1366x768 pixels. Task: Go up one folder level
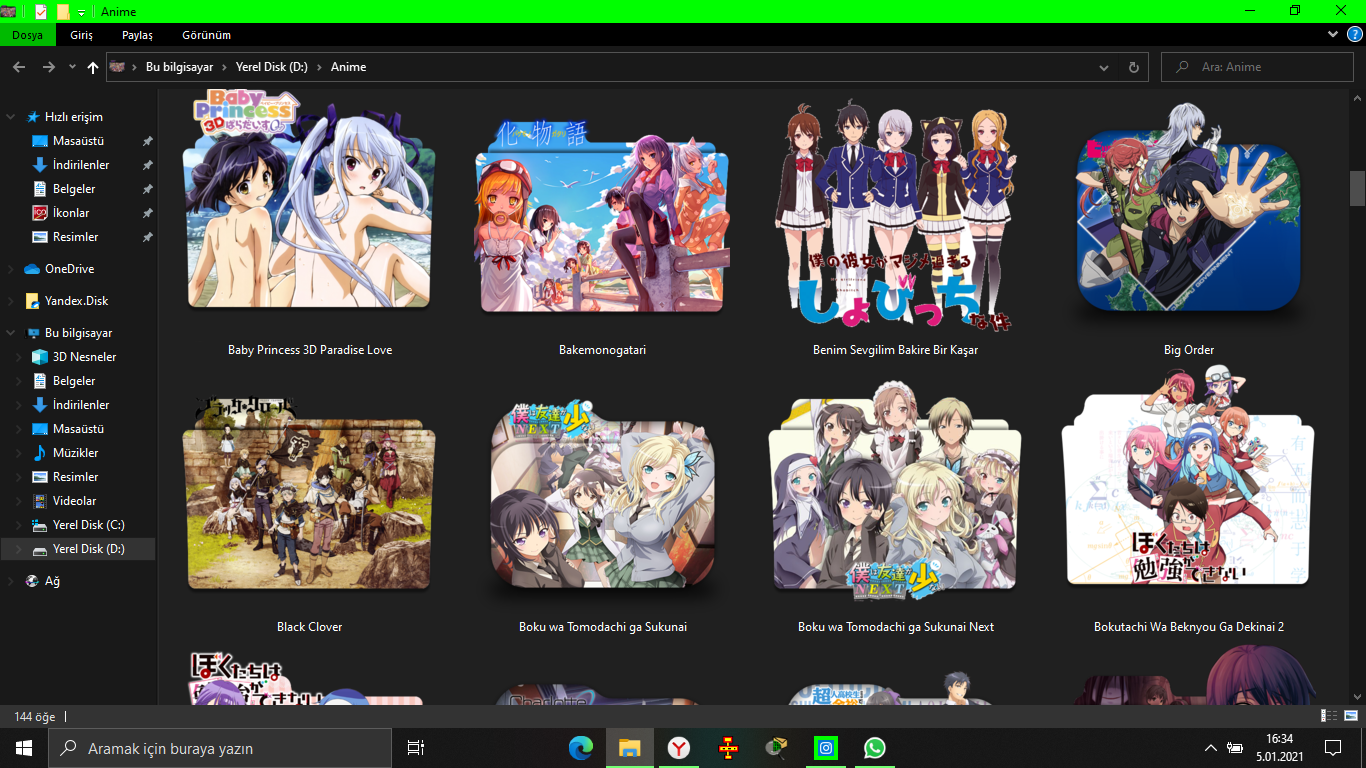[93, 67]
